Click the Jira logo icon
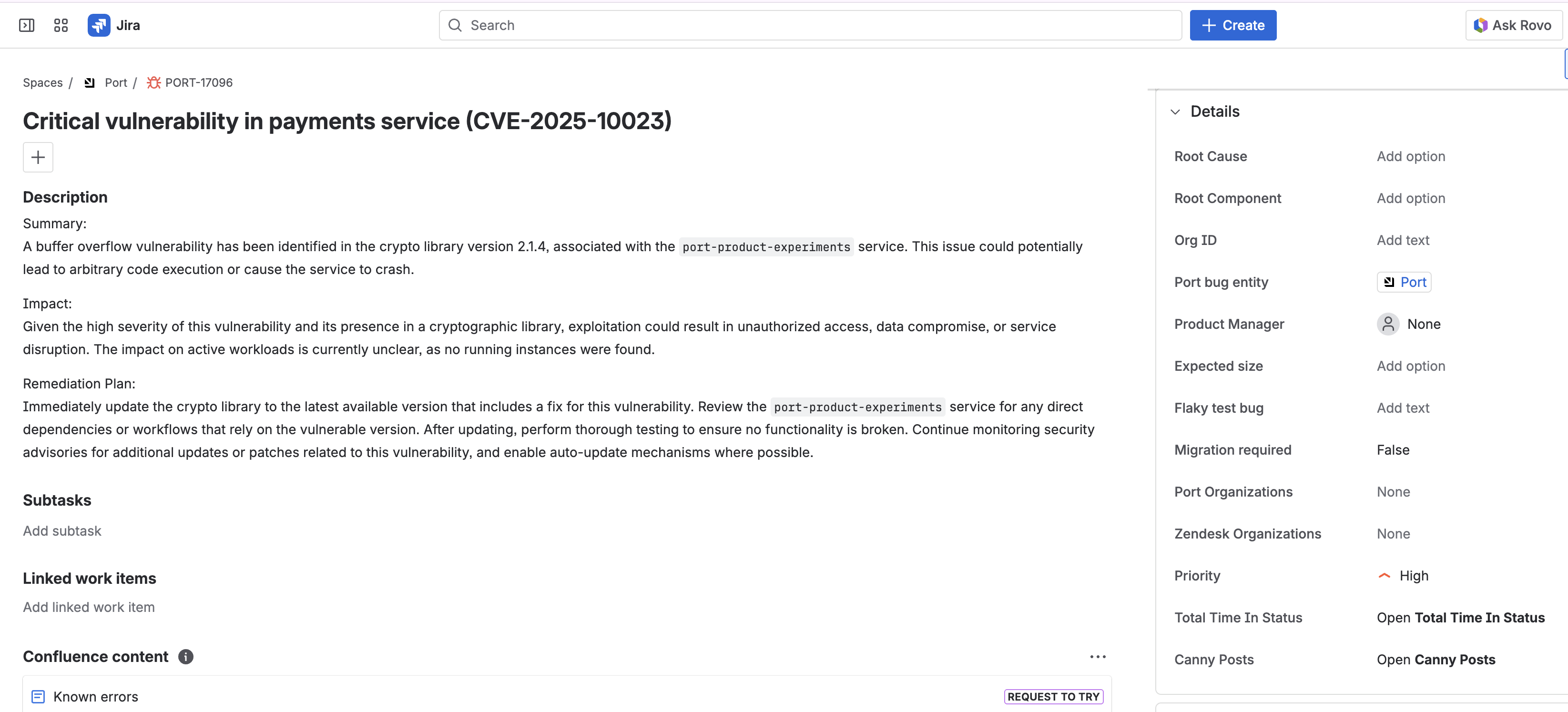 99,25
